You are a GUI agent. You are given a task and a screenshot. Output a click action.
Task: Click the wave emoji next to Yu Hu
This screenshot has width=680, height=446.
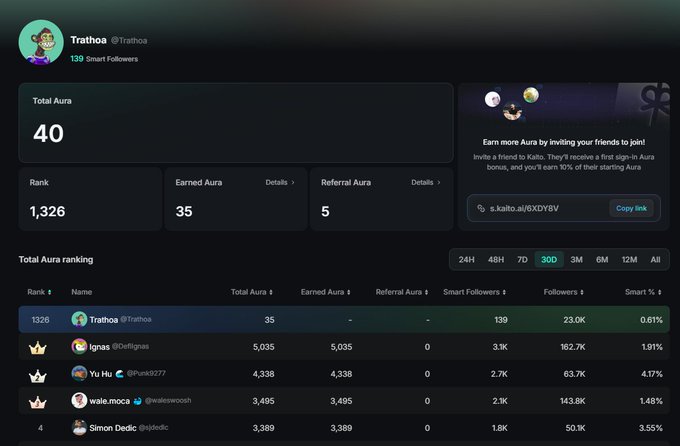tap(119, 374)
